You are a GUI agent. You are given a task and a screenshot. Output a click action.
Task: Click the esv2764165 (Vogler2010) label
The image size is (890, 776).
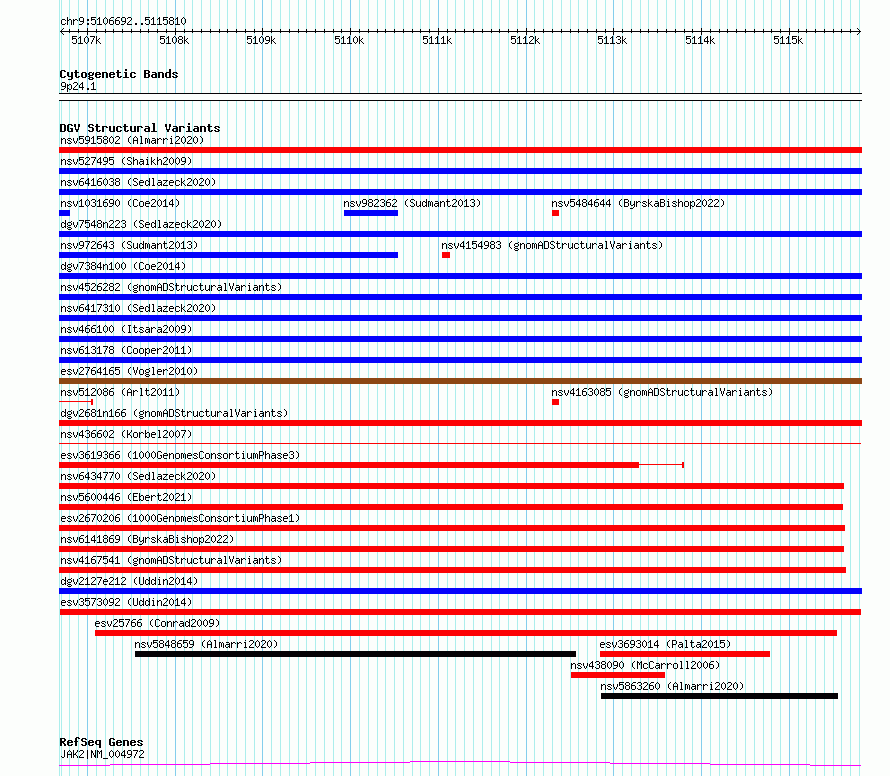[x=129, y=371]
